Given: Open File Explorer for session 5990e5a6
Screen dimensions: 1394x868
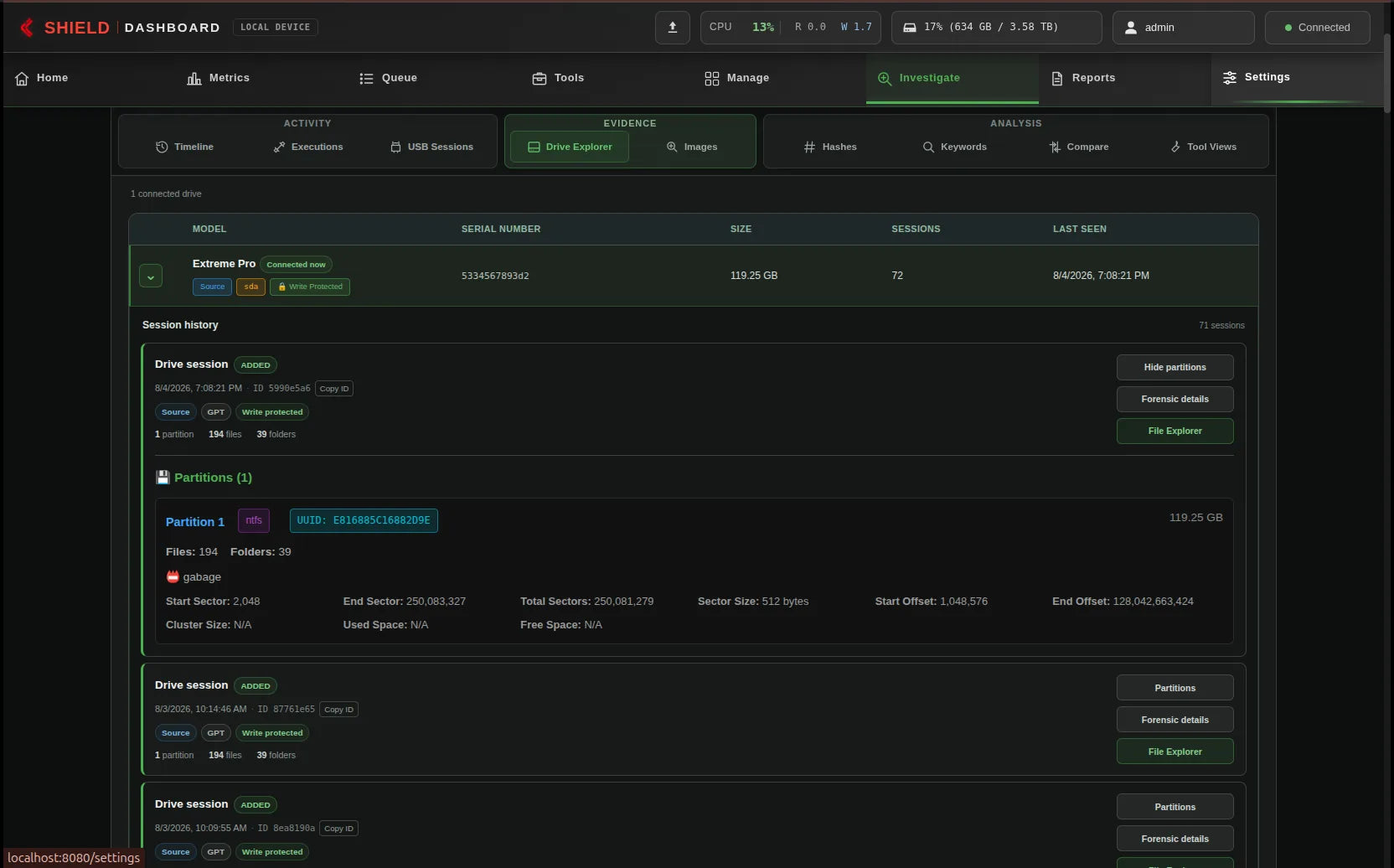Looking at the screenshot, I should pos(1175,431).
